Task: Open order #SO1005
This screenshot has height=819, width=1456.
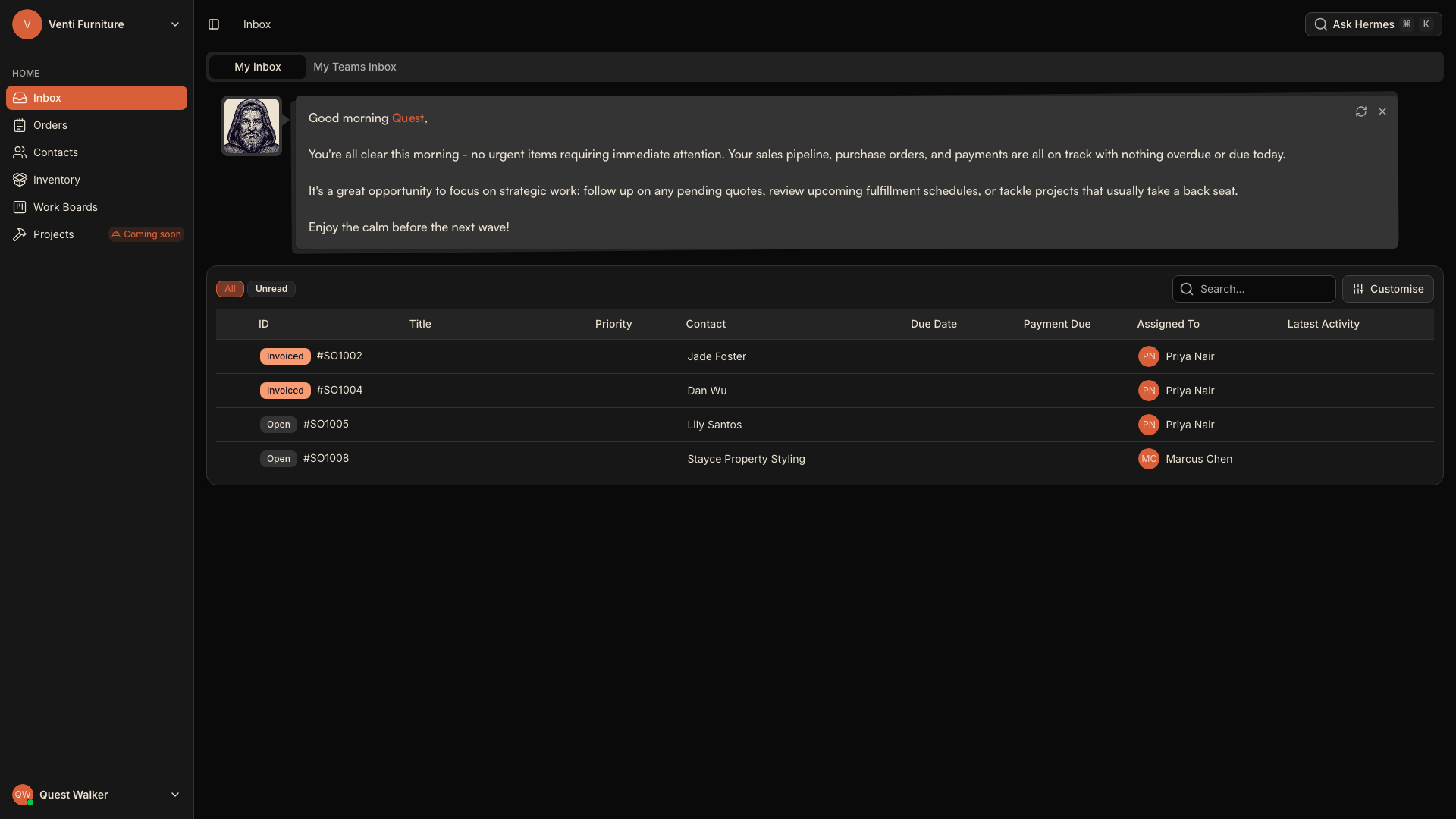Action: [326, 424]
